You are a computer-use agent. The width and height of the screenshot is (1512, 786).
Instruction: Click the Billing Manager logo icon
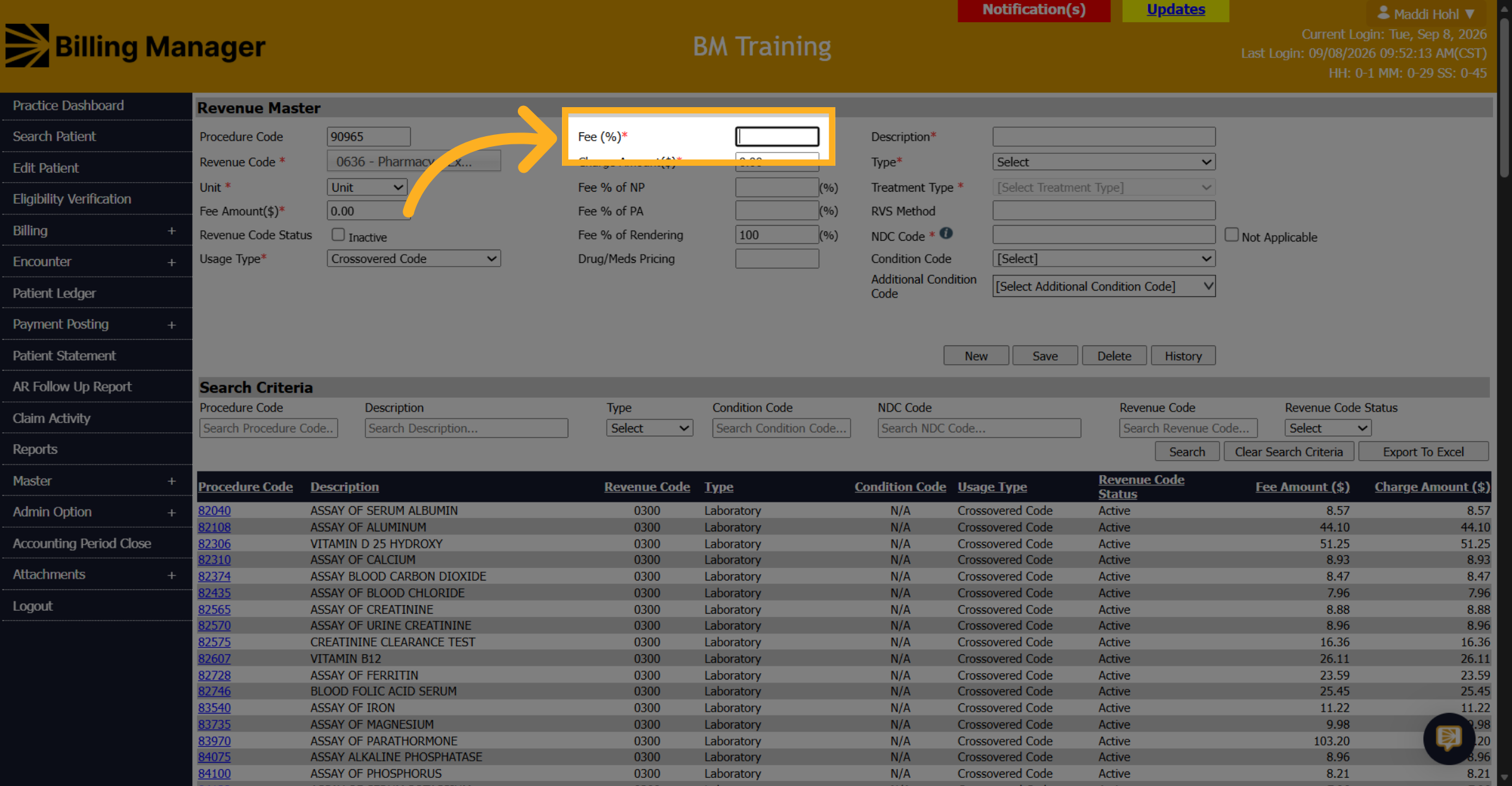click(27, 45)
